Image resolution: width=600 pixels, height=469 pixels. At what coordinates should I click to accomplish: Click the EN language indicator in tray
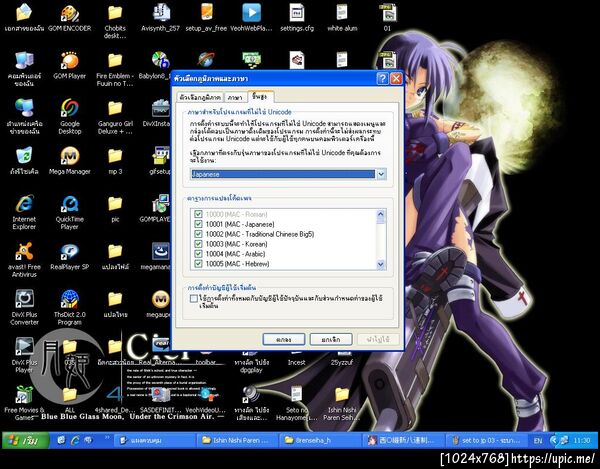tap(538, 441)
